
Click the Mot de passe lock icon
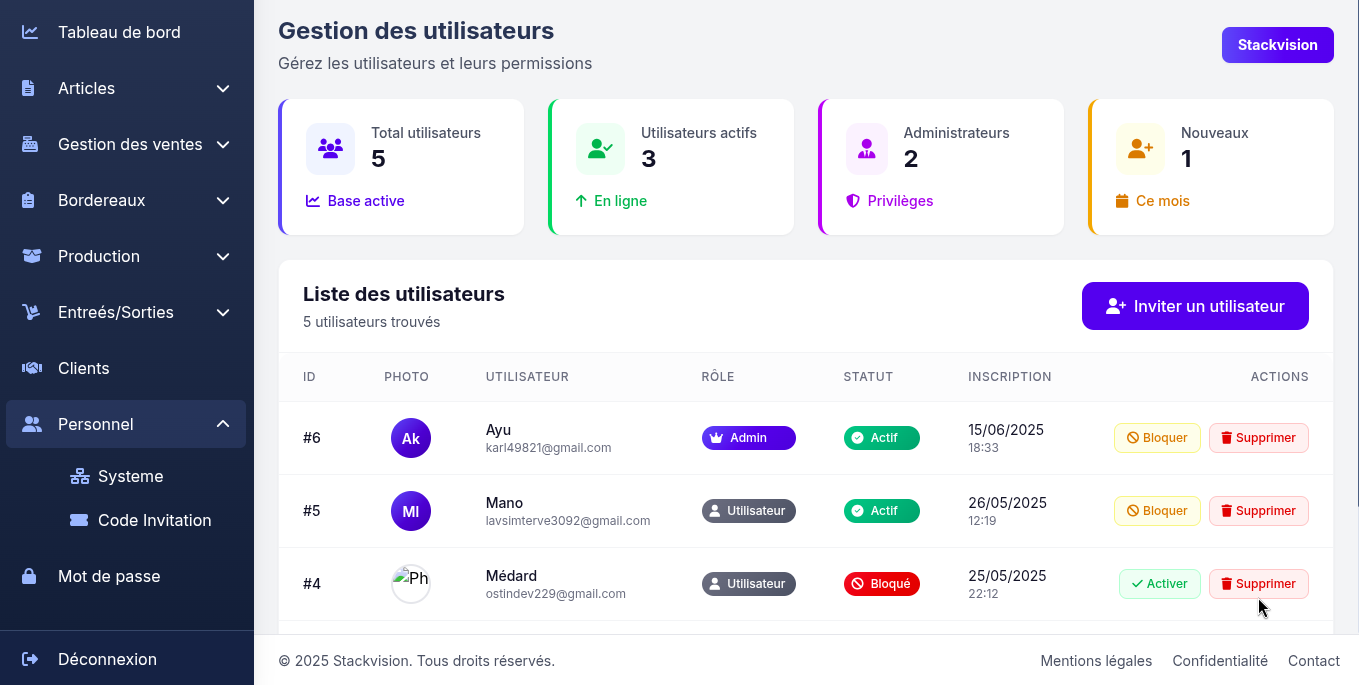tap(30, 576)
